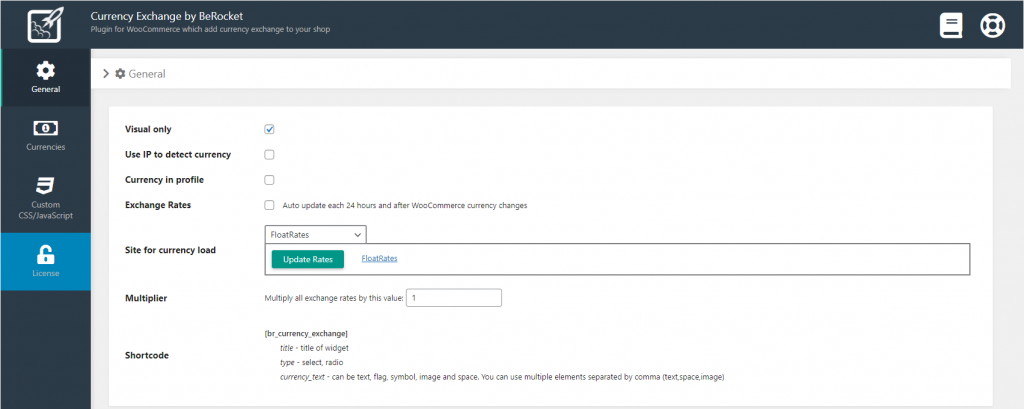Open the FloatRates site dropdown
1024x409 pixels.
(x=316, y=234)
